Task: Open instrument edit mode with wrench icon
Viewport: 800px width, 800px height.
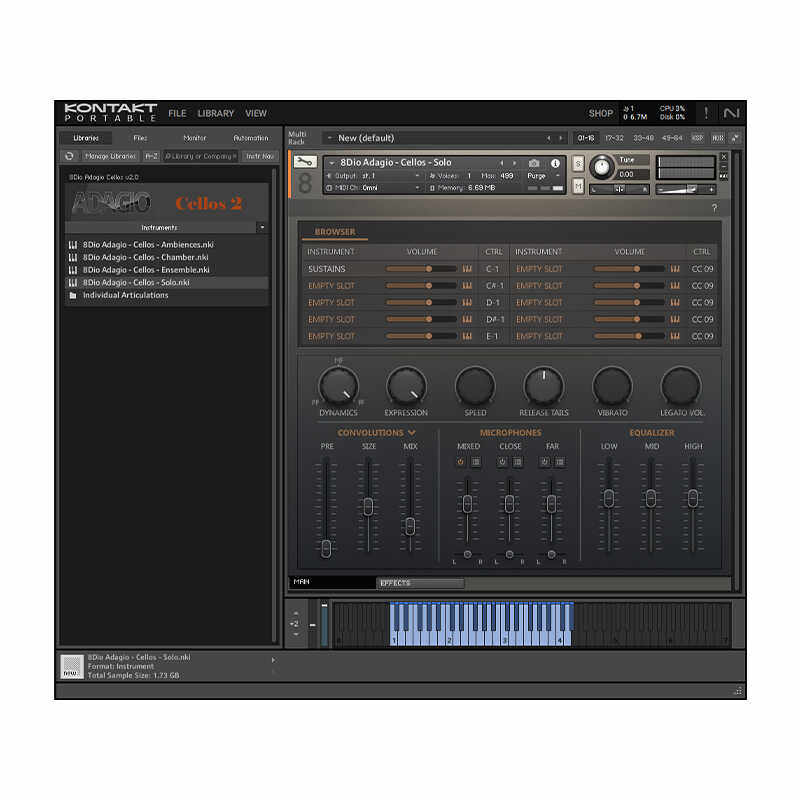Action: pyautogui.click(x=305, y=162)
